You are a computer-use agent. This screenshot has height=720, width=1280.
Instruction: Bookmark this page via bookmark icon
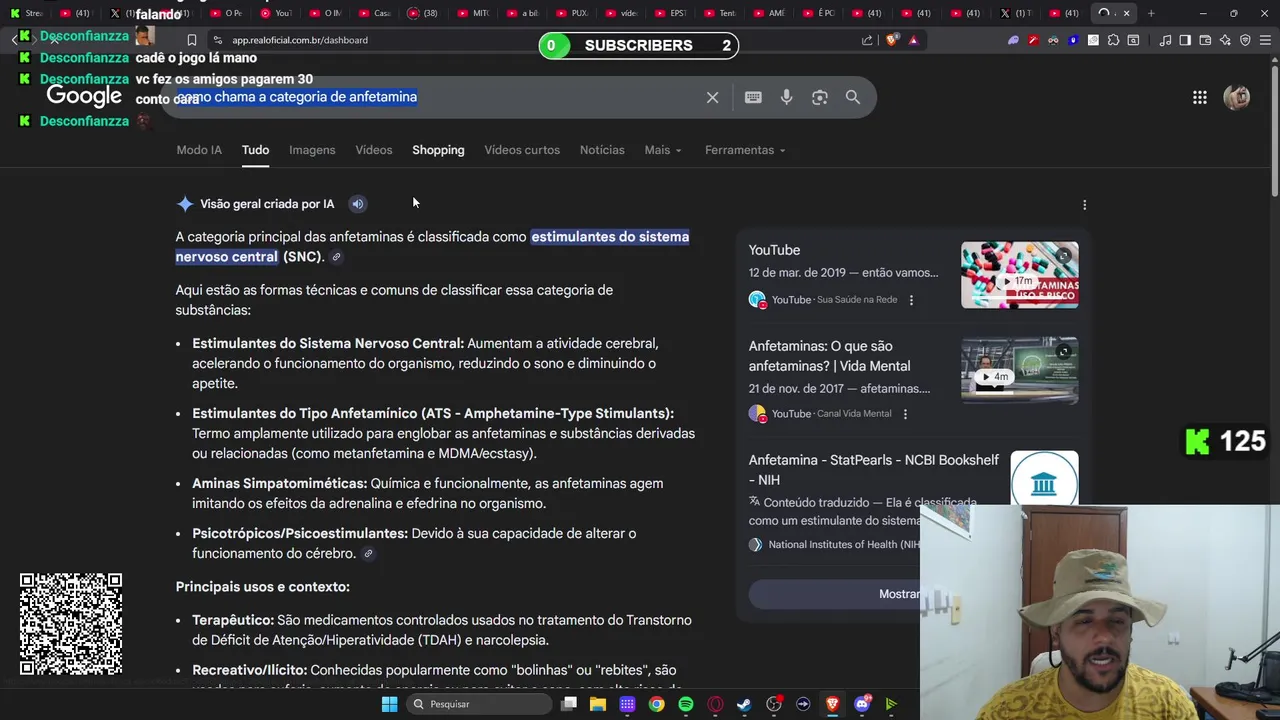[x=191, y=40]
